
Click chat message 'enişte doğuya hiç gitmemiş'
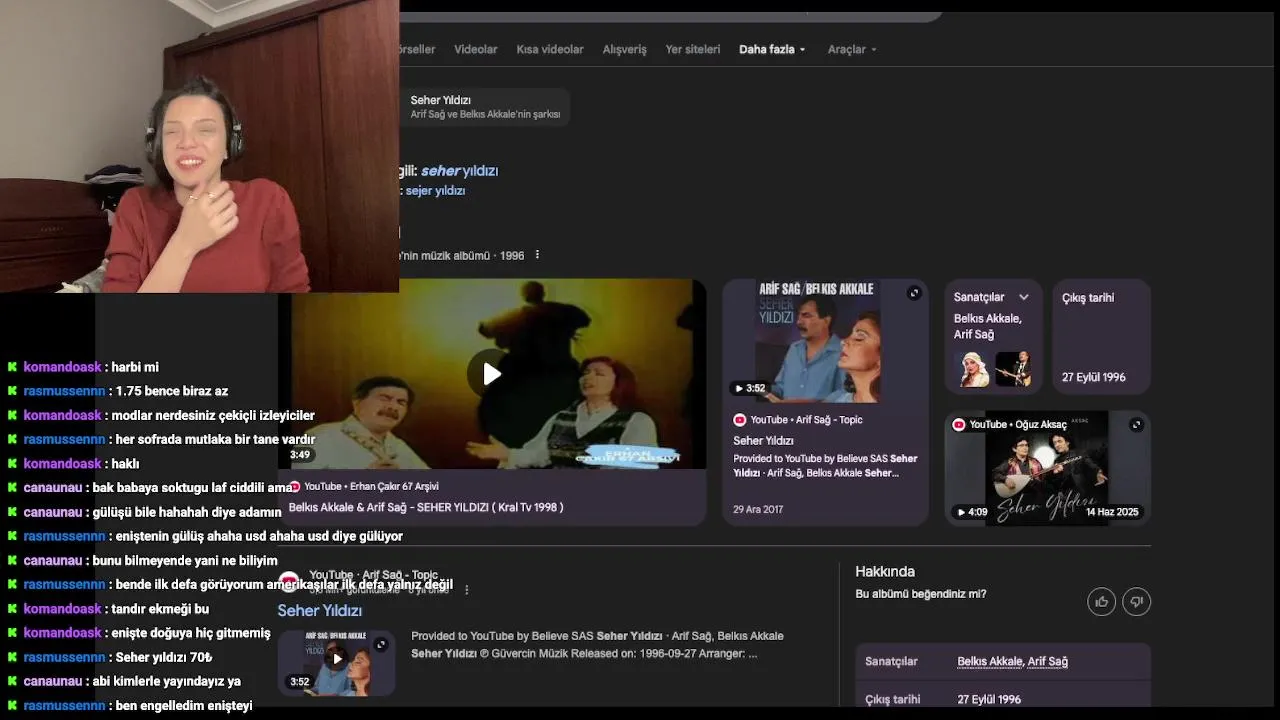coord(191,633)
